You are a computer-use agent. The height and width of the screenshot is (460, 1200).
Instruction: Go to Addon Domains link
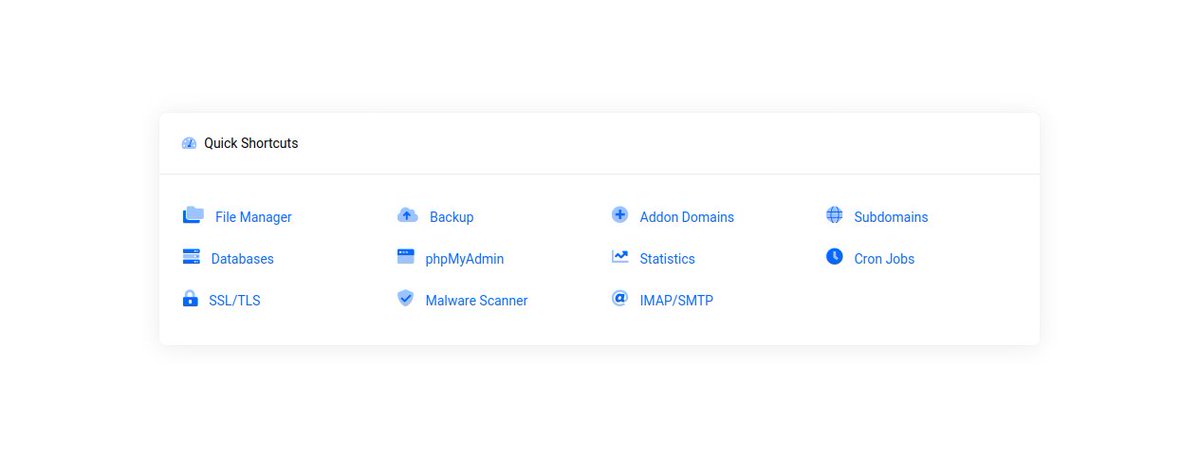[687, 217]
